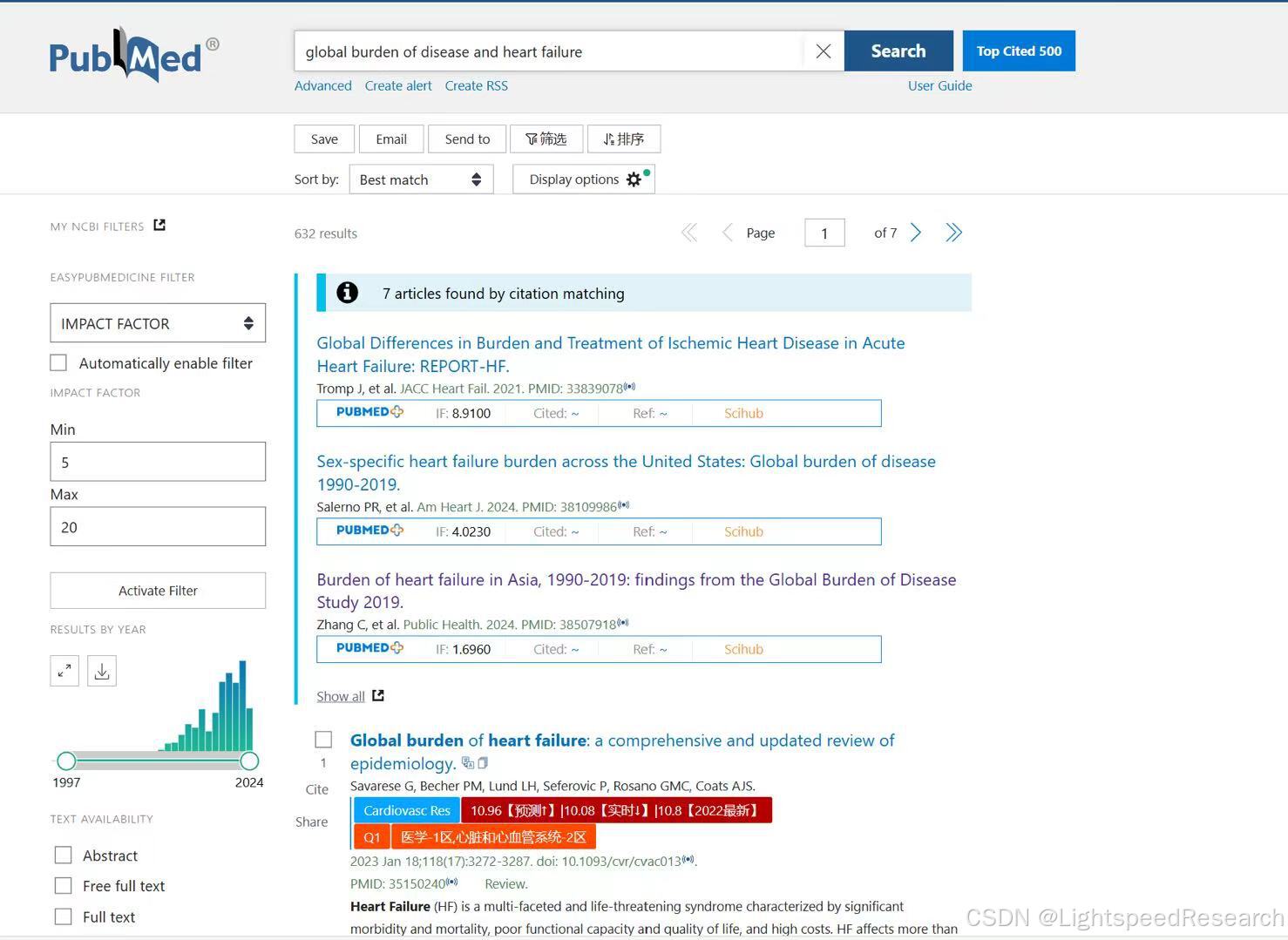Screen dimensions: 1288x940
Task: Click the 1997 year slider handle
Action: [x=66, y=761]
